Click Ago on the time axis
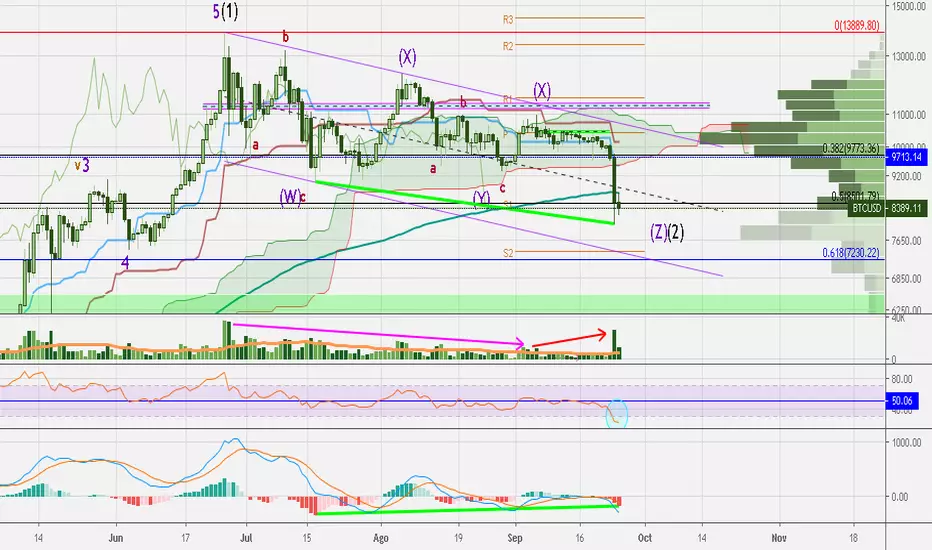The width and height of the screenshot is (932, 550). [x=380, y=538]
